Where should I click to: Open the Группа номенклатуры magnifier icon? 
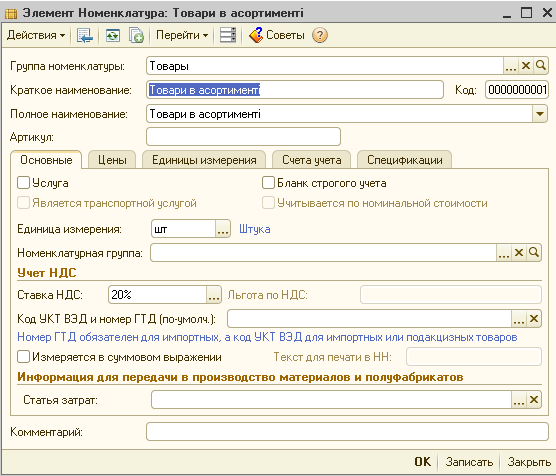point(541,66)
